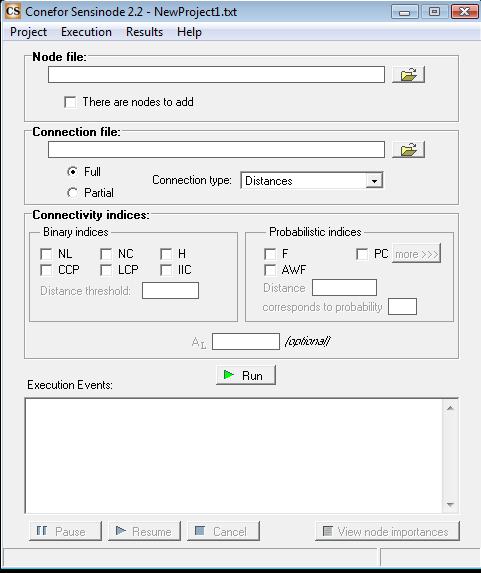
Task: Click the Cancel execution button
Action: pyautogui.click(x=223, y=531)
